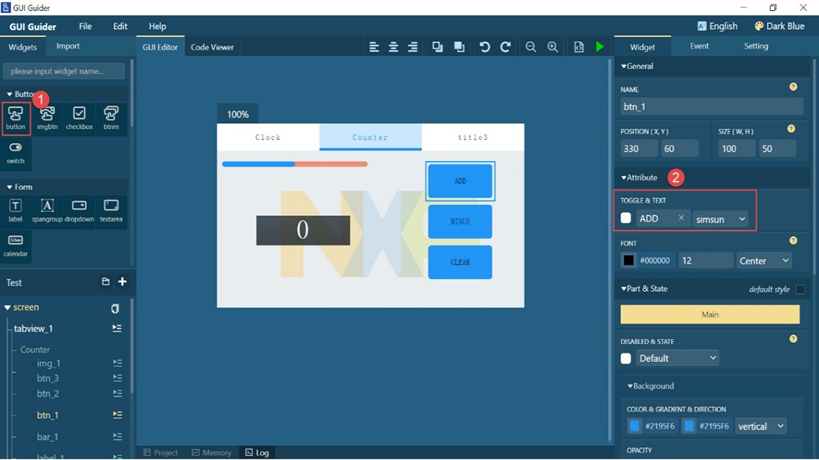Toggle layer icon for btn_1 row

[x=118, y=415]
